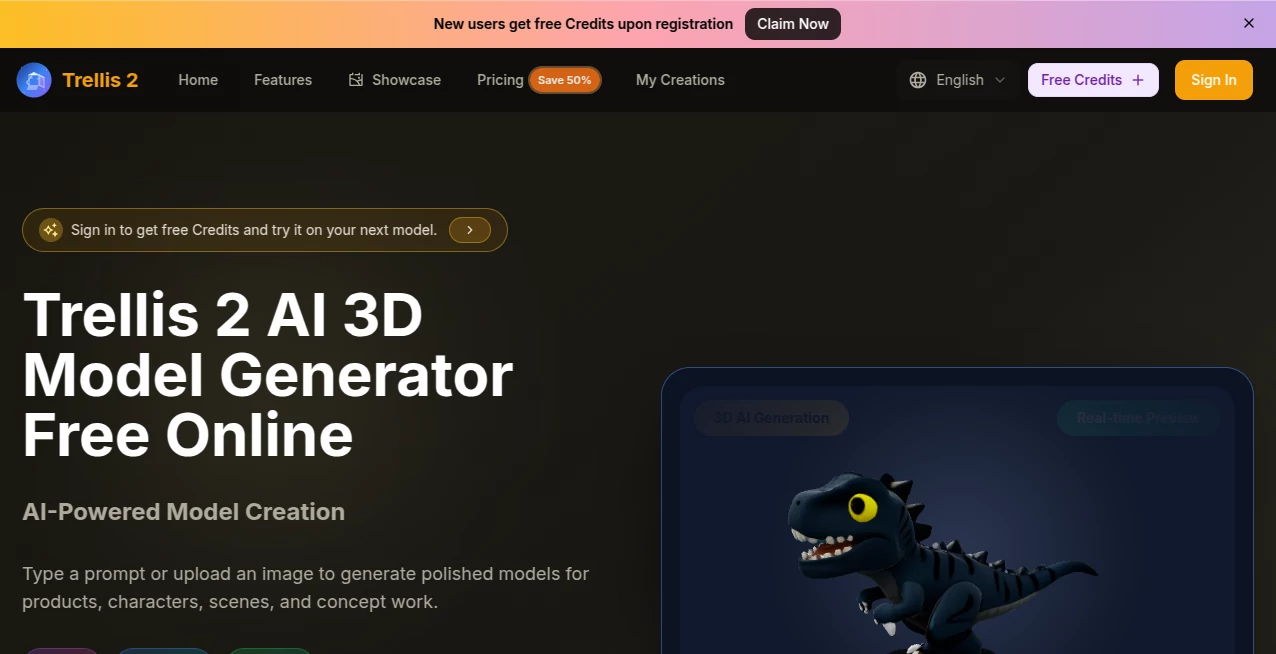
Task: Click the Trellis 2 logo icon
Action: pyautogui.click(x=34, y=80)
